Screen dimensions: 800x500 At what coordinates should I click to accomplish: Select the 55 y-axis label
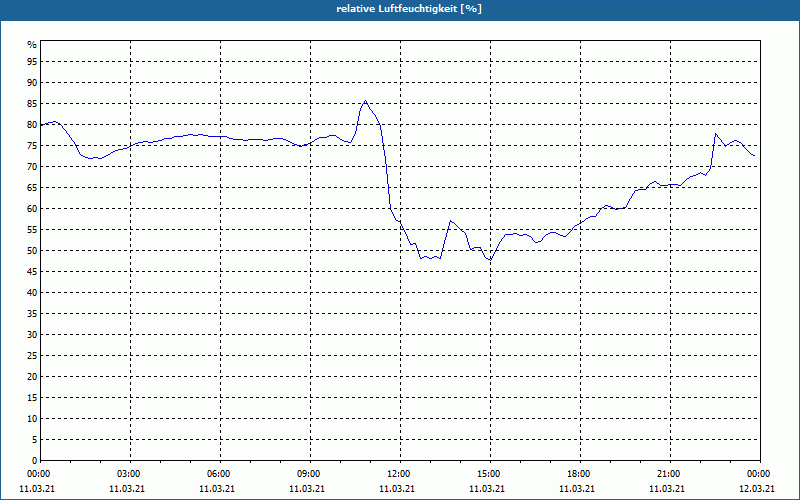click(32, 230)
